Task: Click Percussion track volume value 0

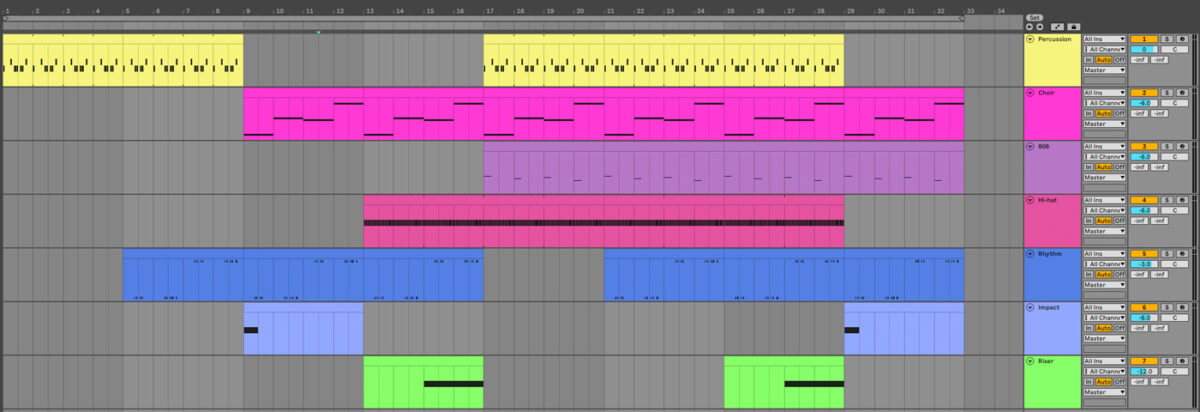Action: 1144,49
